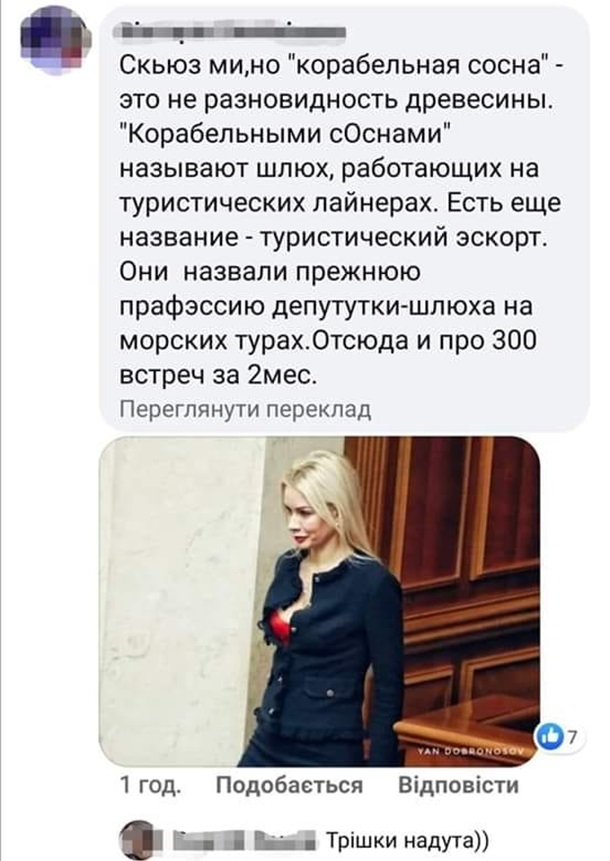Click the reply text Трішки надута))
The width and height of the screenshot is (610, 861).
click(x=407, y=840)
